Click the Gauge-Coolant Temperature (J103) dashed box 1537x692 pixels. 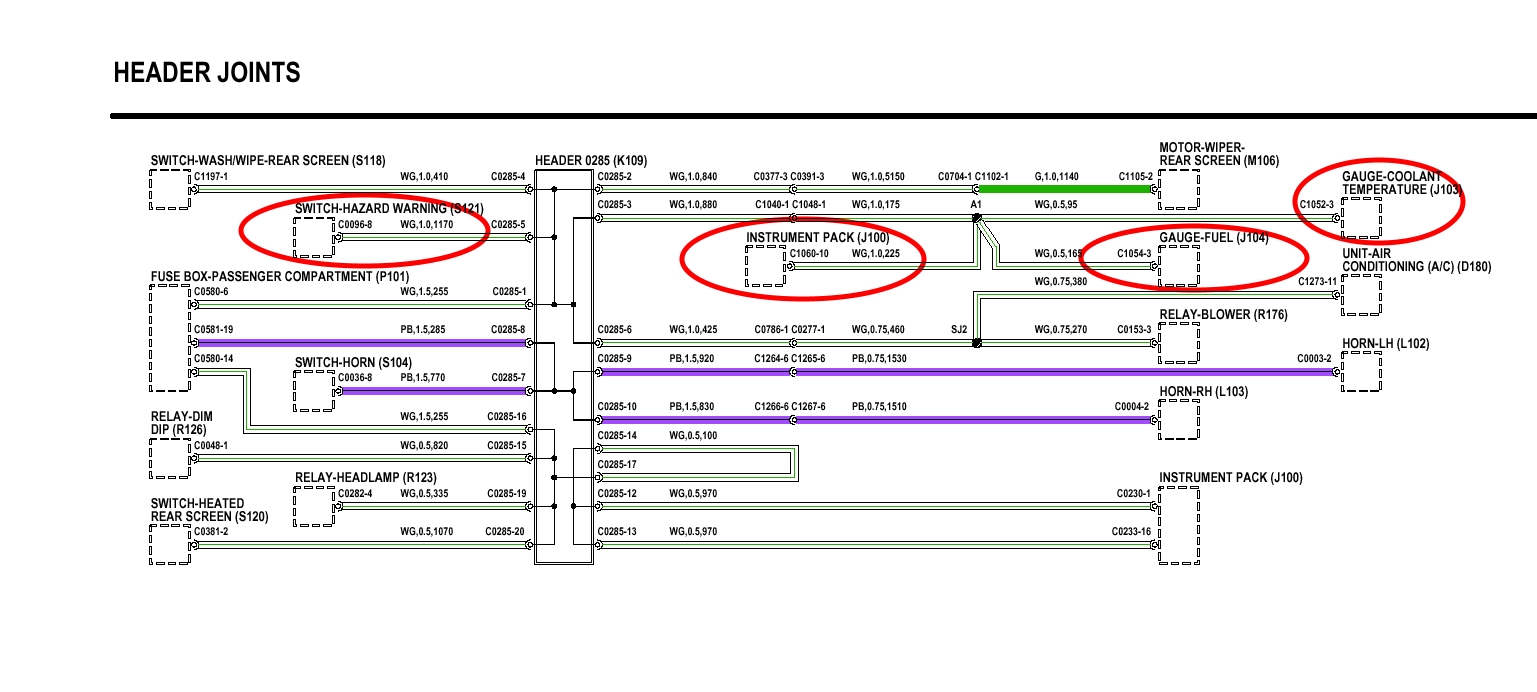pyautogui.click(x=1361, y=217)
